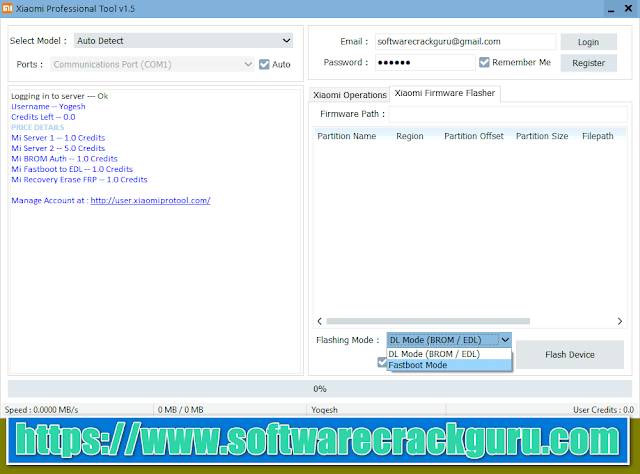Image resolution: width=640 pixels, height=474 pixels.
Task: Click the Region column header
Action: 409,136
